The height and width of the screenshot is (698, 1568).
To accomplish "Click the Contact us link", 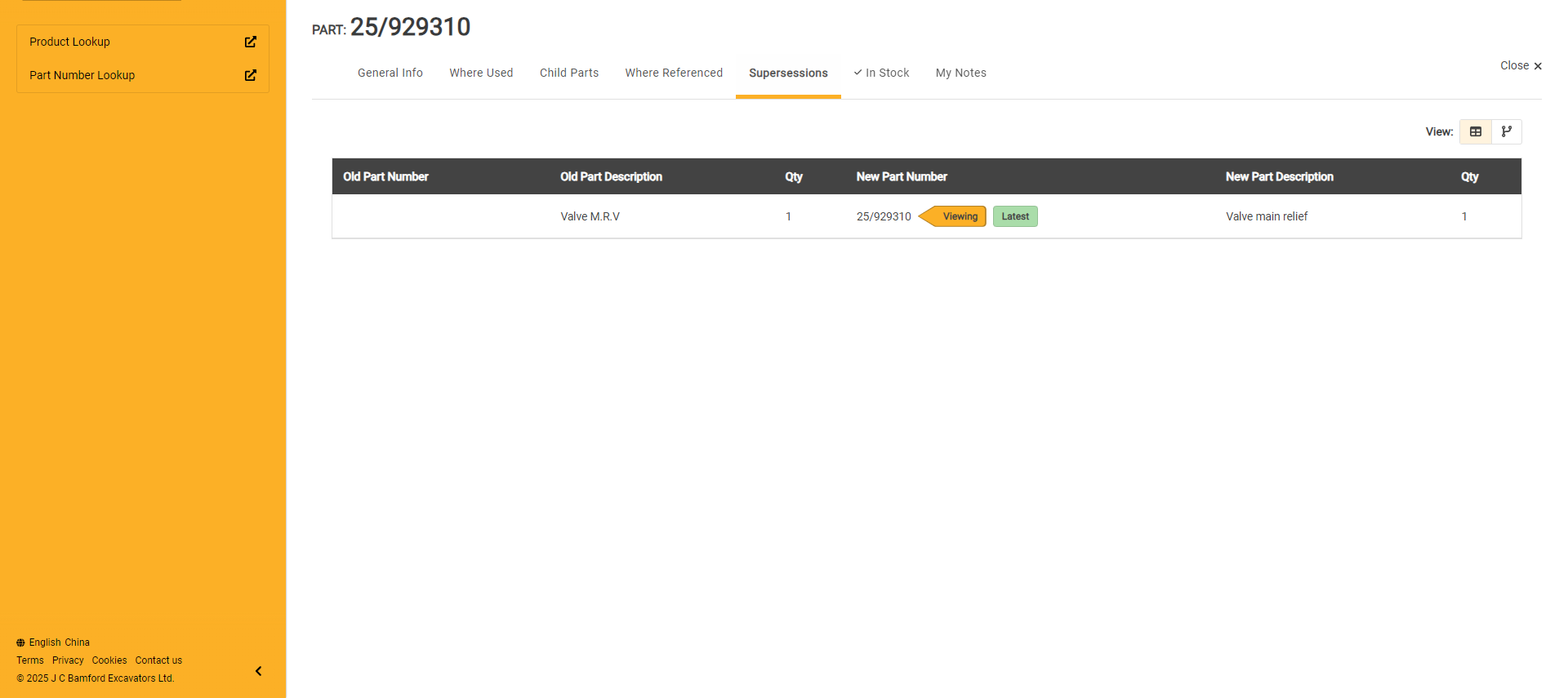I will point(158,660).
